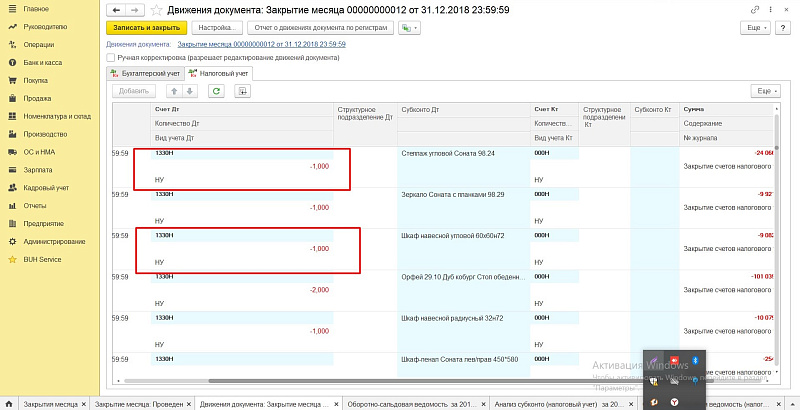
Task: Open the Закрытие месяца document link
Action: (261, 45)
